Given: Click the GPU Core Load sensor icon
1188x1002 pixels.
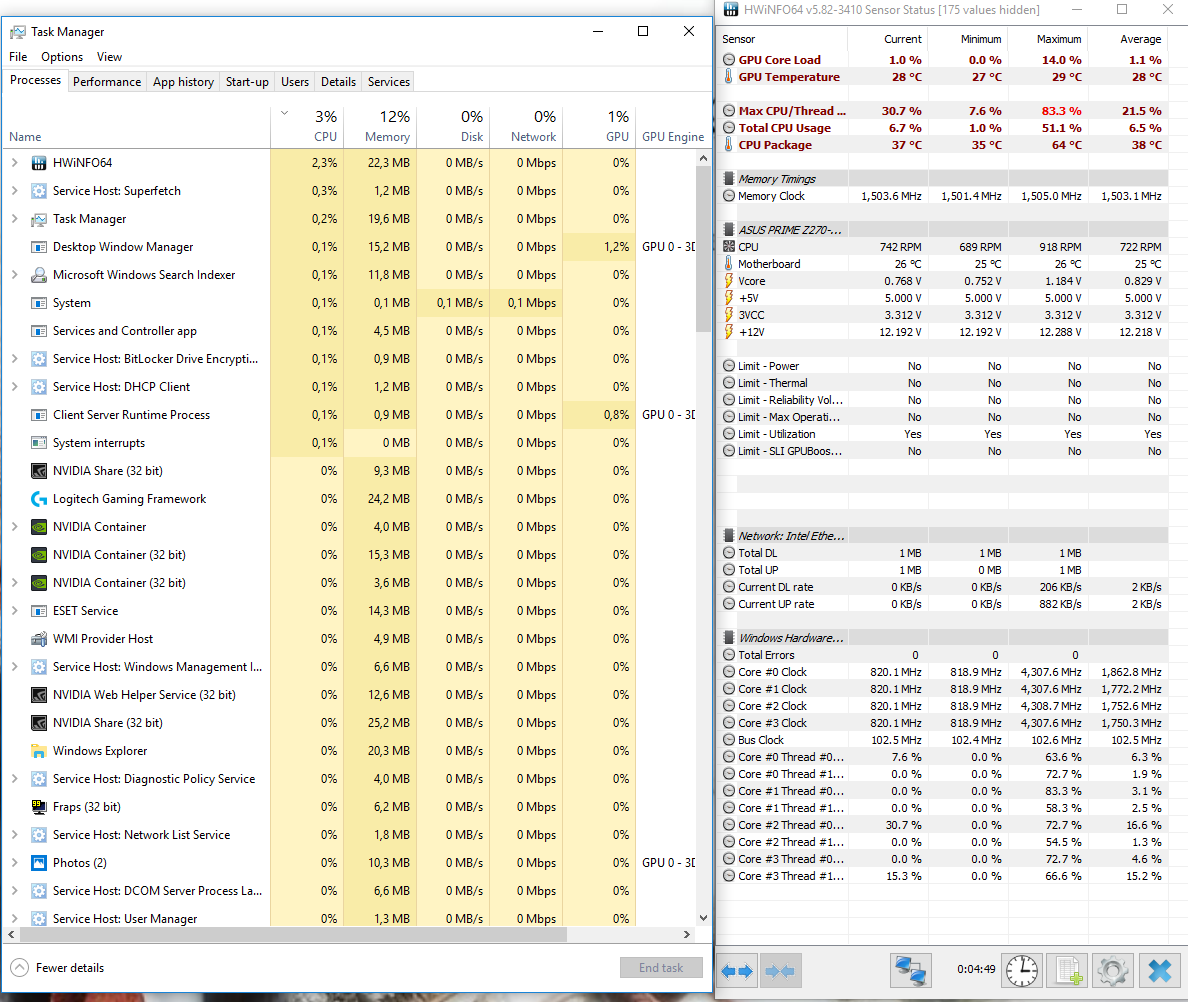Looking at the screenshot, I should (x=729, y=60).
